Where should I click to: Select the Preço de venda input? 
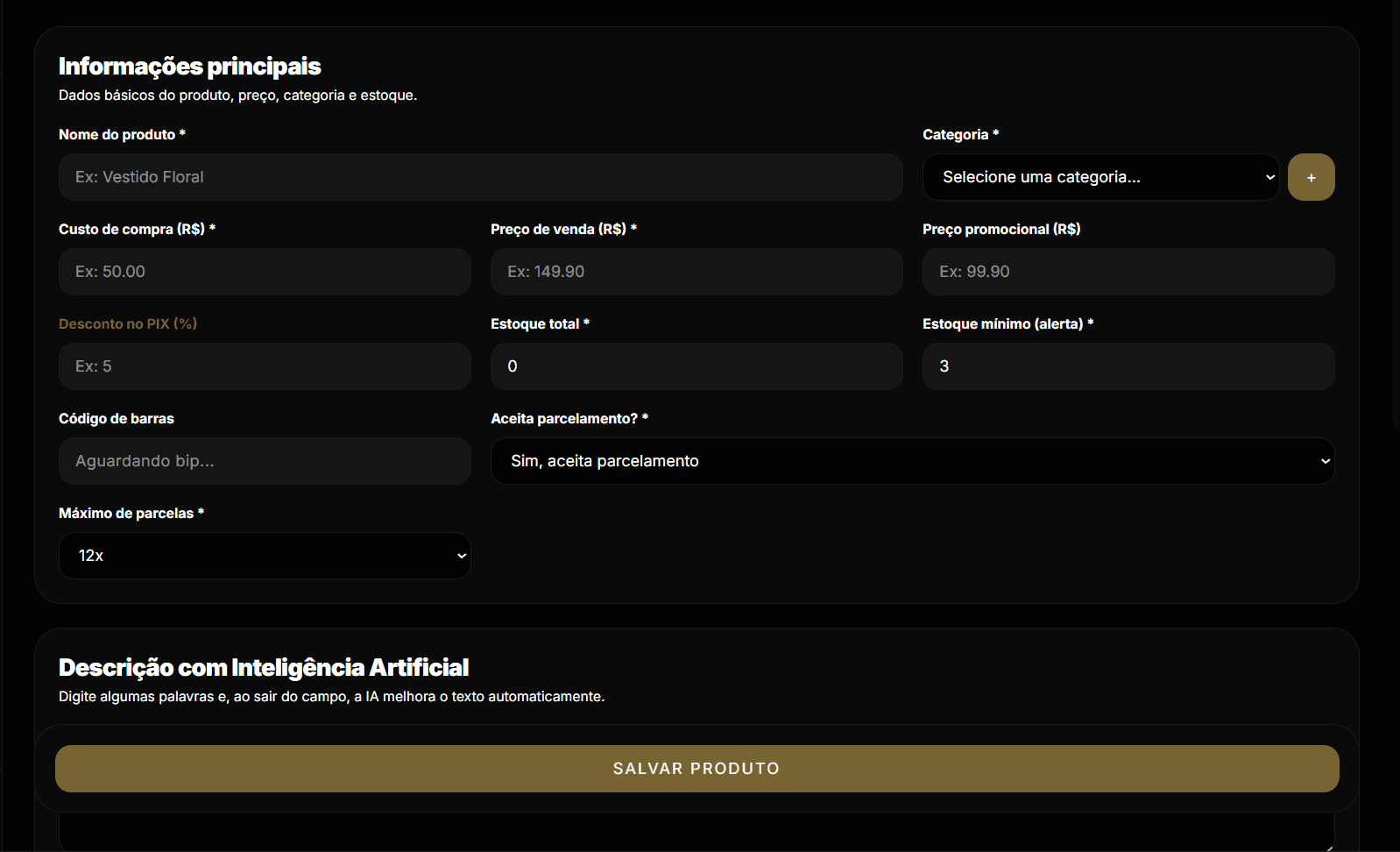[x=696, y=272]
